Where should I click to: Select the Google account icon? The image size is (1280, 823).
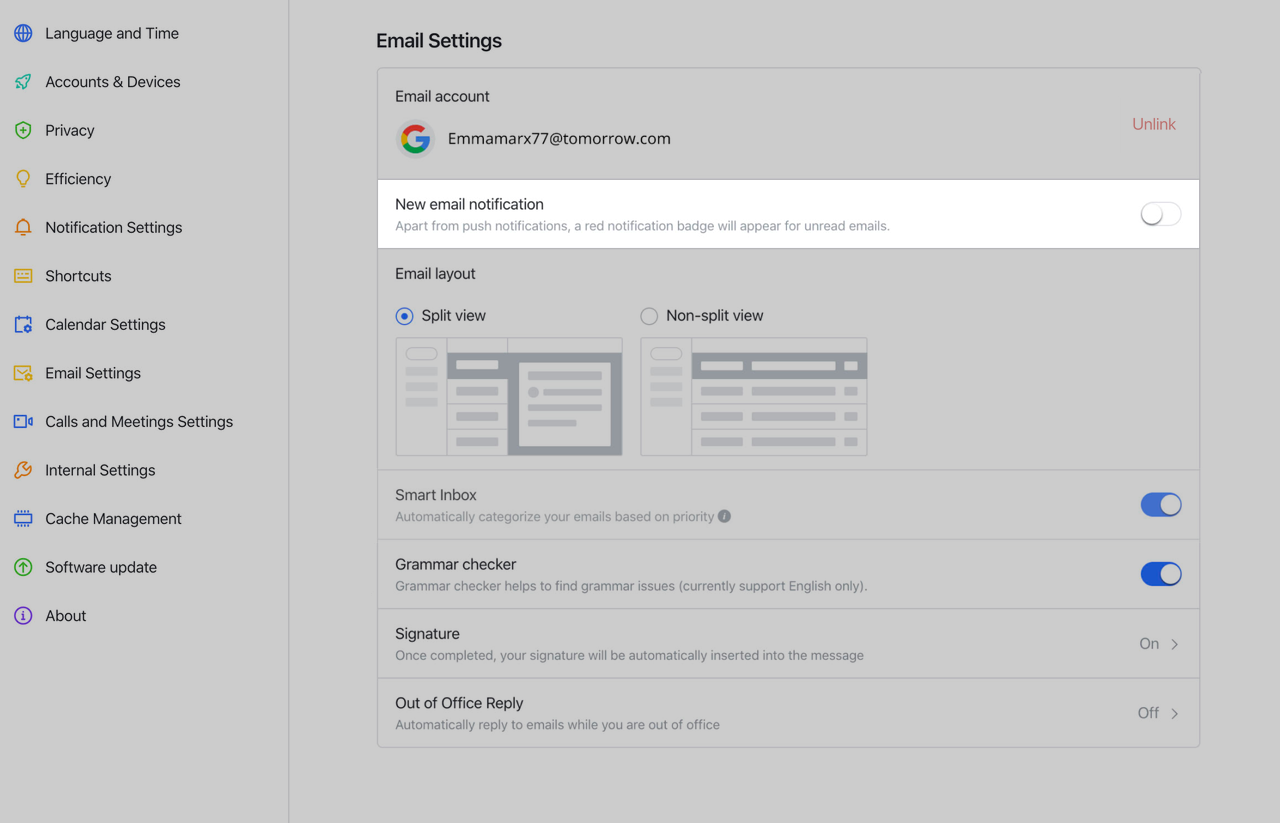pyautogui.click(x=416, y=139)
